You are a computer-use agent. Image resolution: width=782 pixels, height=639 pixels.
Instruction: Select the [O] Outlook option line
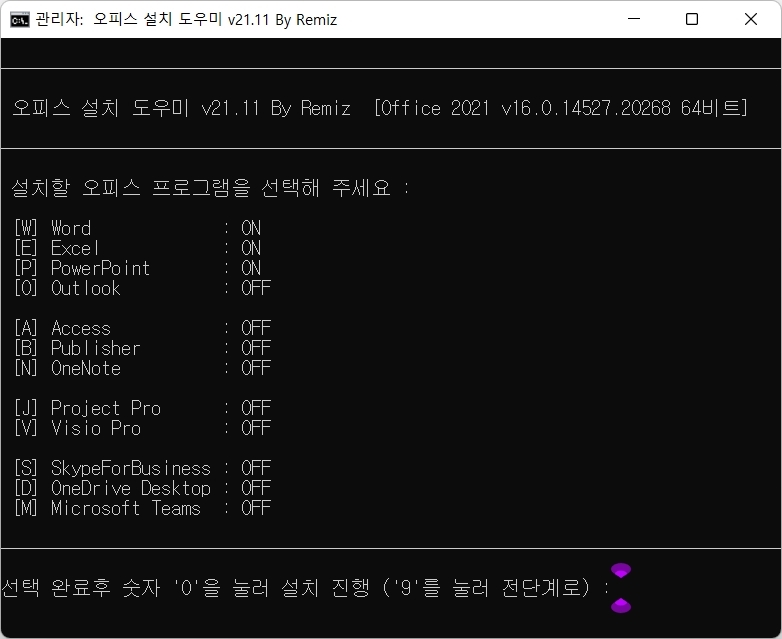142,288
